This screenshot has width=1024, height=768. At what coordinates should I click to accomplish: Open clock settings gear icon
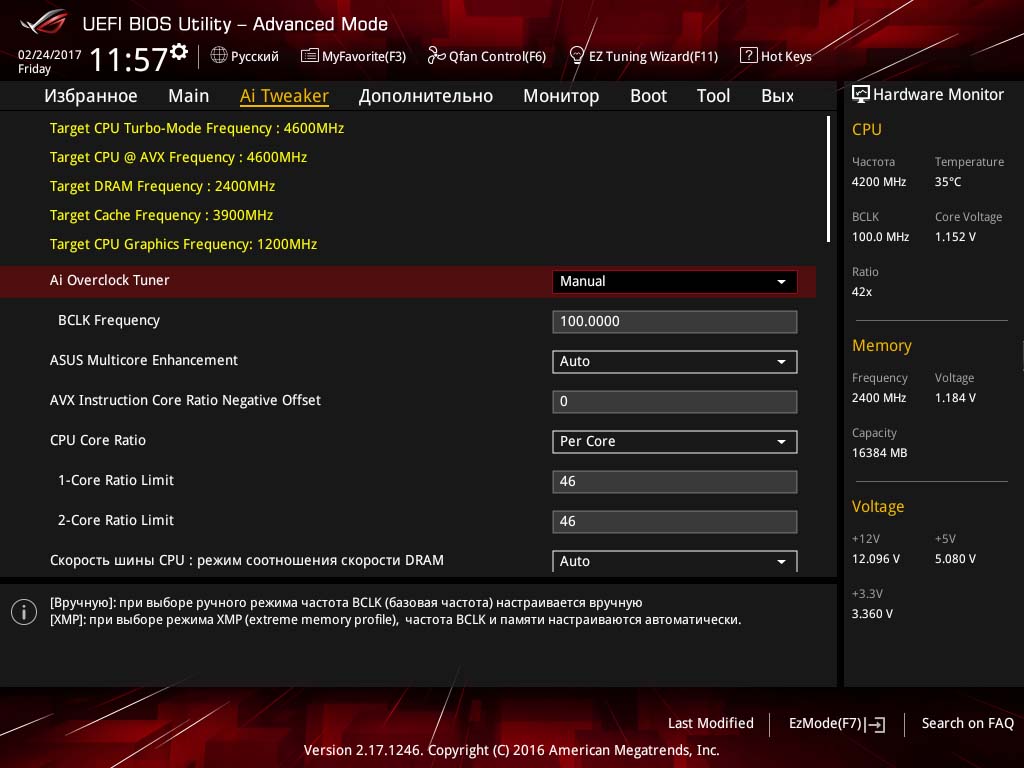(x=179, y=52)
